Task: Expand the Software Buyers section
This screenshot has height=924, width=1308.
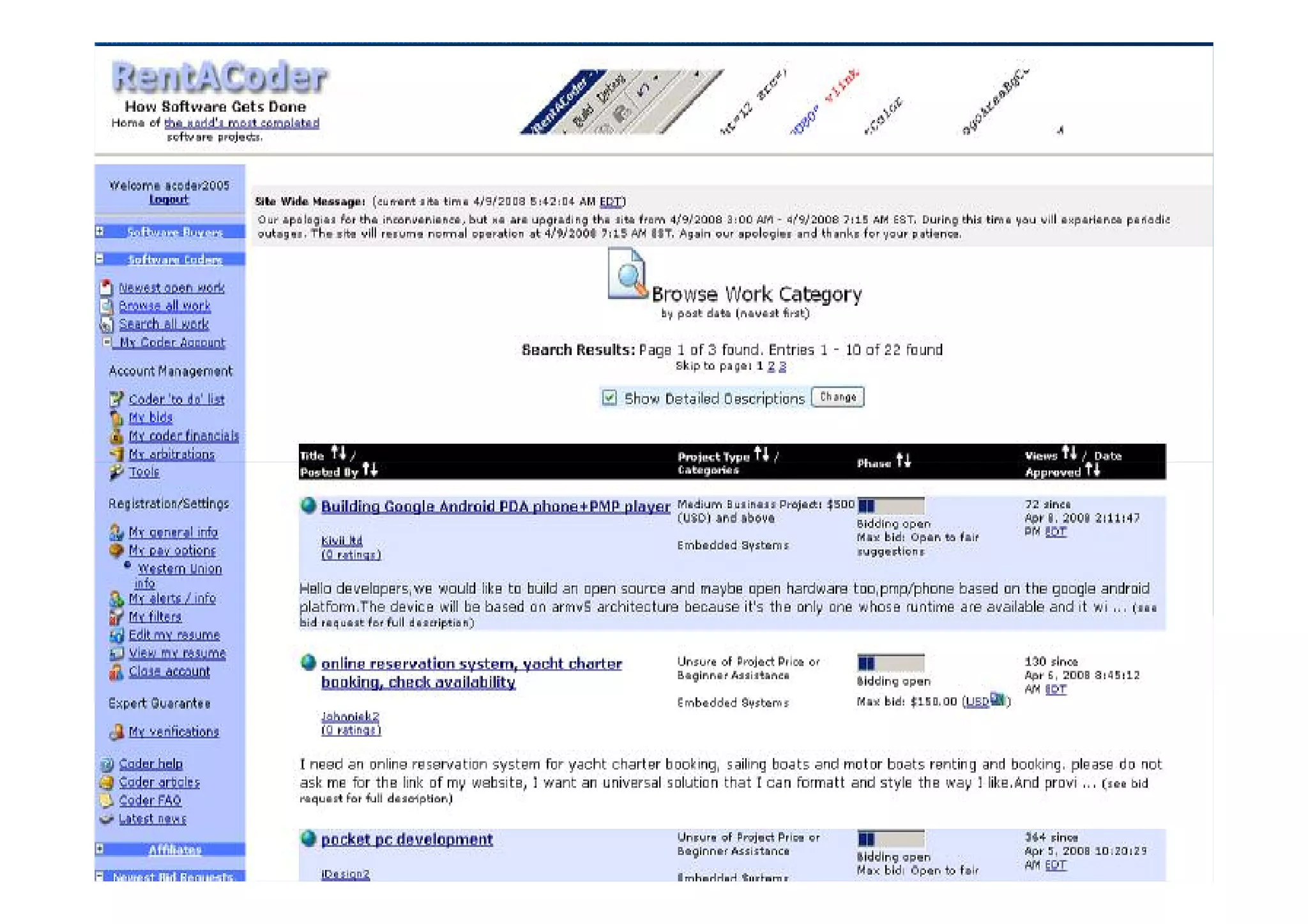Action: point(100,231)
